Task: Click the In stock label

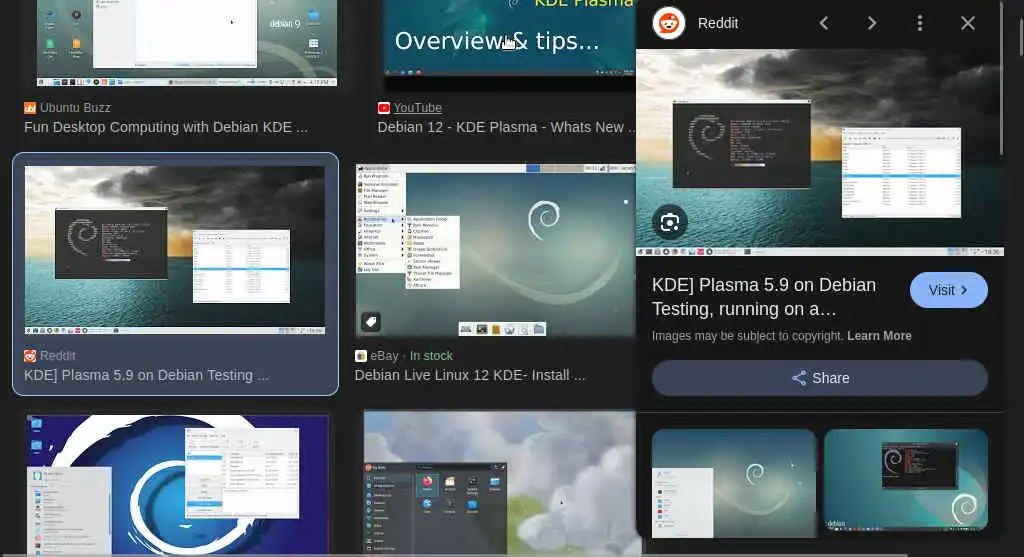Action: point(431,356)
